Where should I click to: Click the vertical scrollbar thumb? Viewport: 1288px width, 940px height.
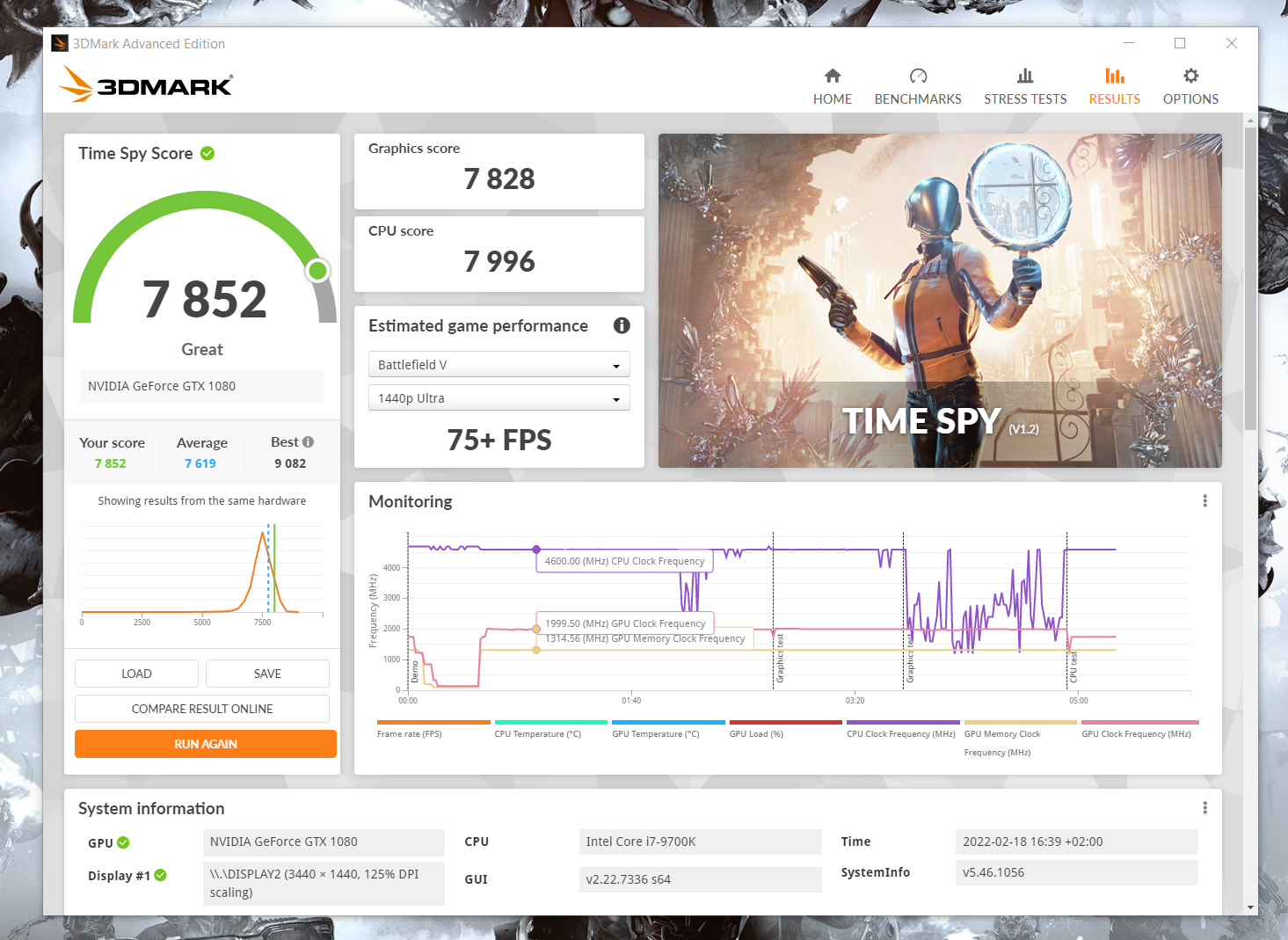1250,279
